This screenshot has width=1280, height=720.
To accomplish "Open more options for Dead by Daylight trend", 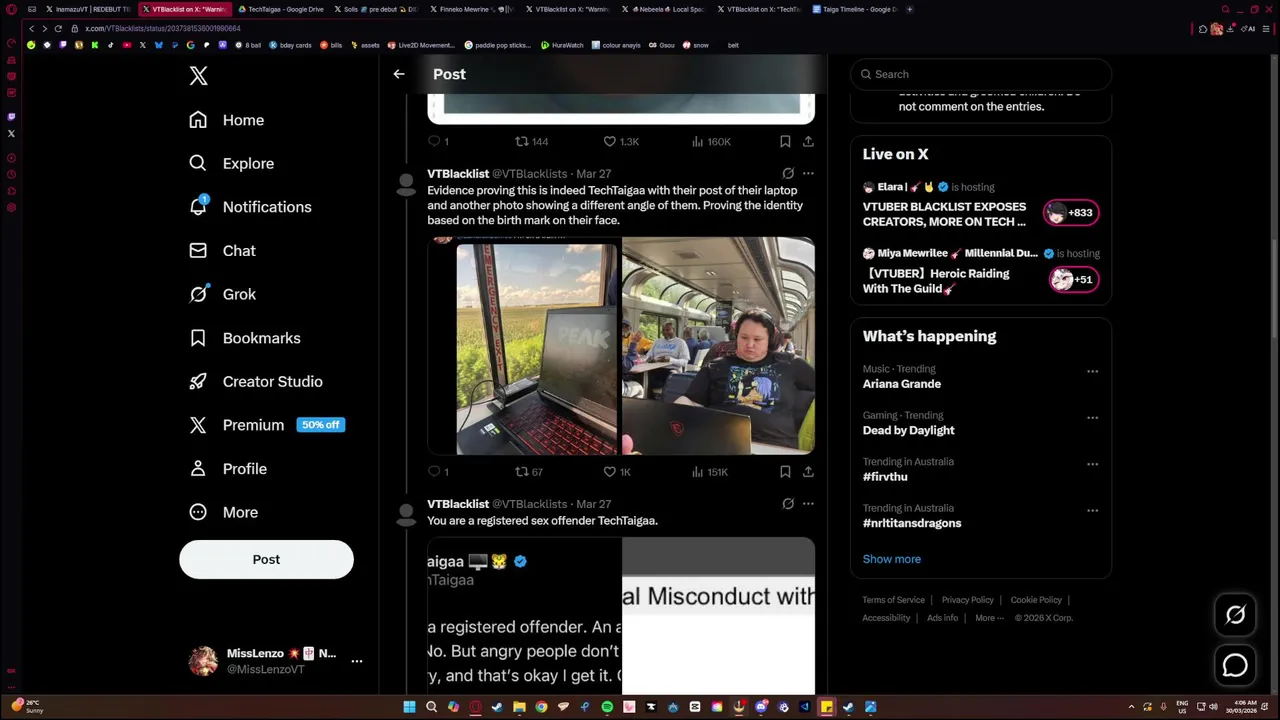I will [1092, 418].
